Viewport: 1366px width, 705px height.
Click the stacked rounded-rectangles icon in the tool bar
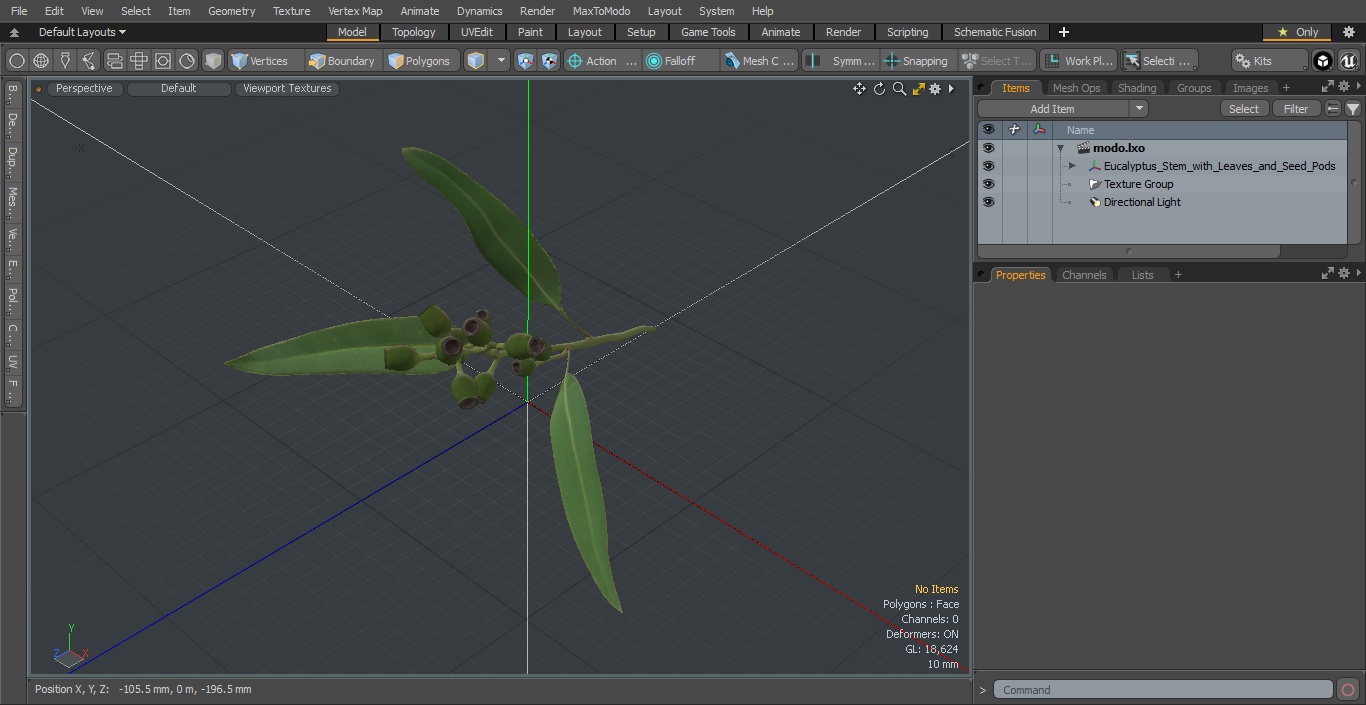[x=114, y=61]
